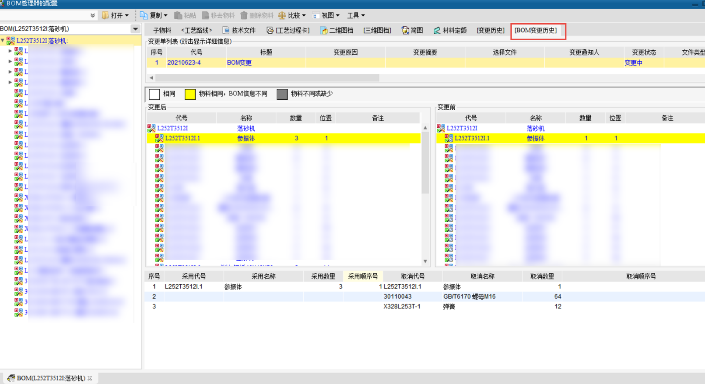
Task: Click the 复制 copy toolbar button
Action: click(x=154, y=15)
